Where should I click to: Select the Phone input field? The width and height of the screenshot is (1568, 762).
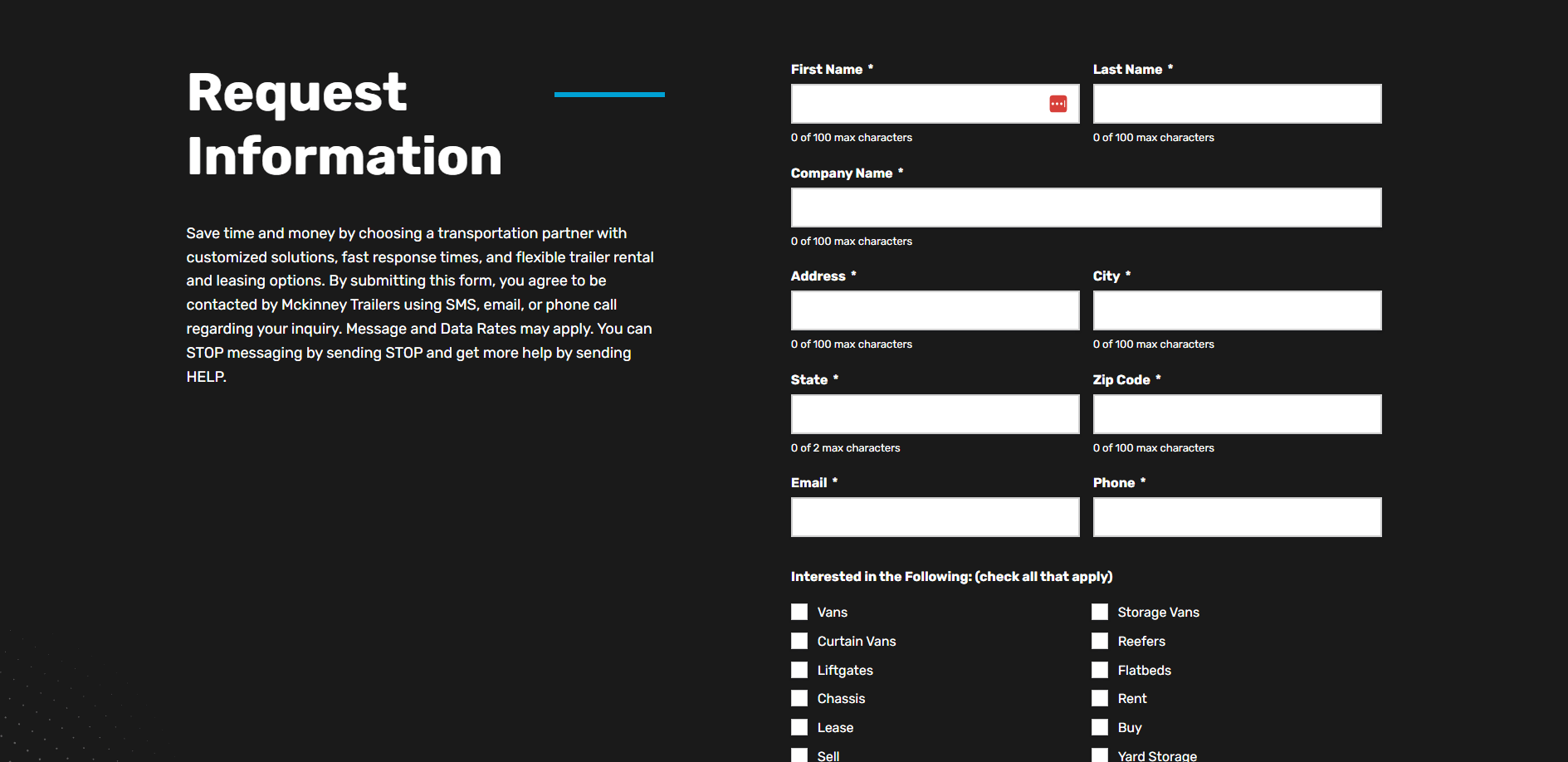1237,517
